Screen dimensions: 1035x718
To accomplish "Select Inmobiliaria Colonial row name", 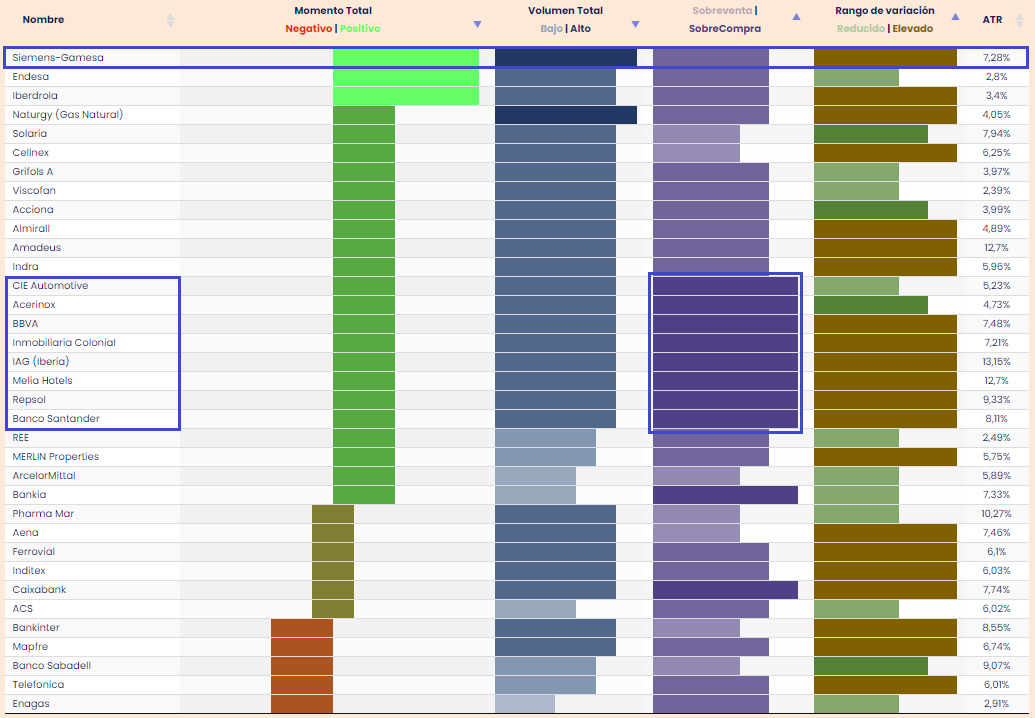I will [64, 343].
